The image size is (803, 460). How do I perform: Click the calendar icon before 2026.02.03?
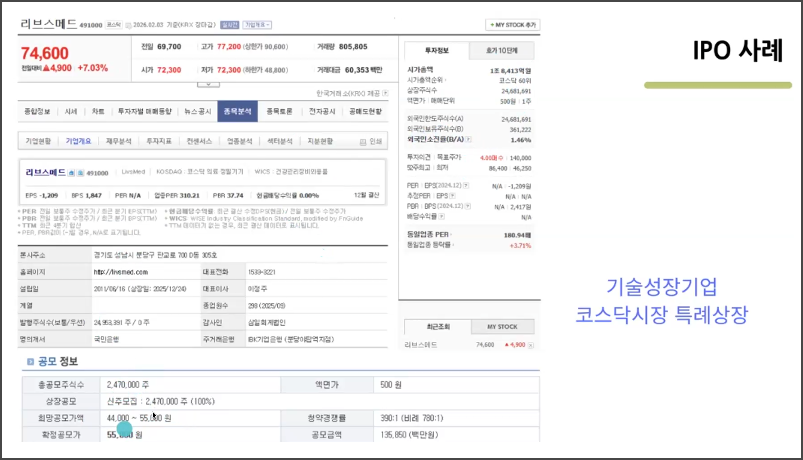(129, 25)
